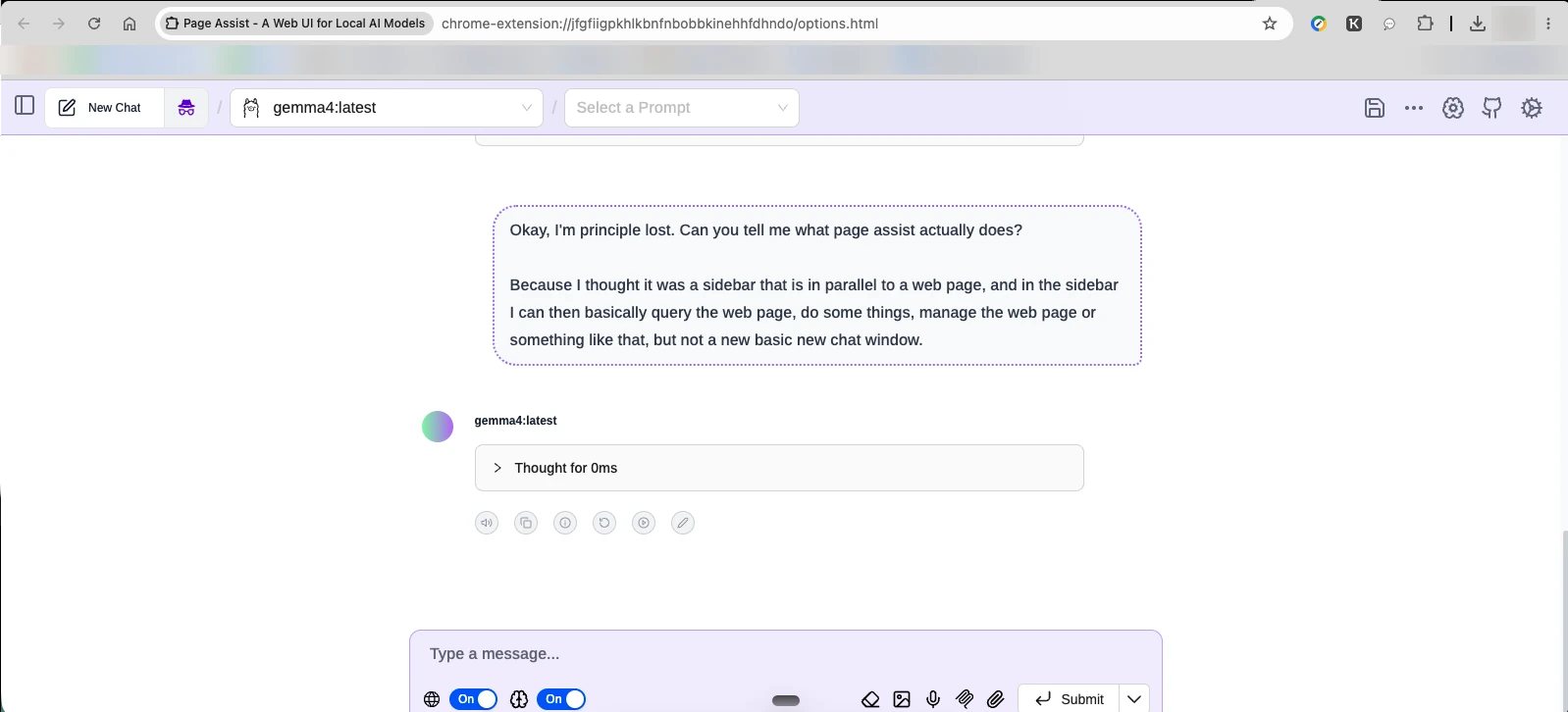Play the response aloud with speaker icon
1568x712 pixels.
coord(487,523)
